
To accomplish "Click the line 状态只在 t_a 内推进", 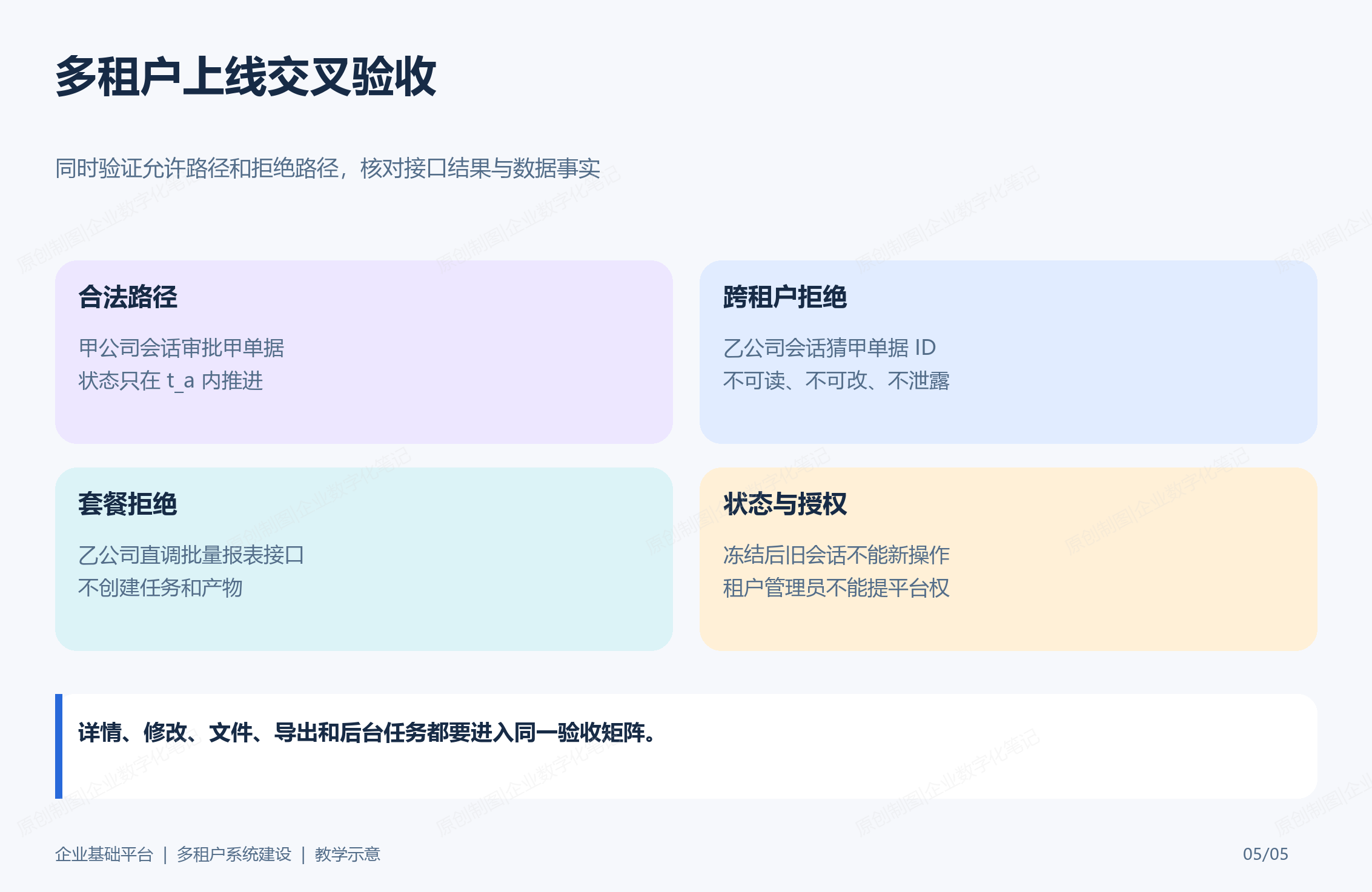I will [x=171, y=381].
